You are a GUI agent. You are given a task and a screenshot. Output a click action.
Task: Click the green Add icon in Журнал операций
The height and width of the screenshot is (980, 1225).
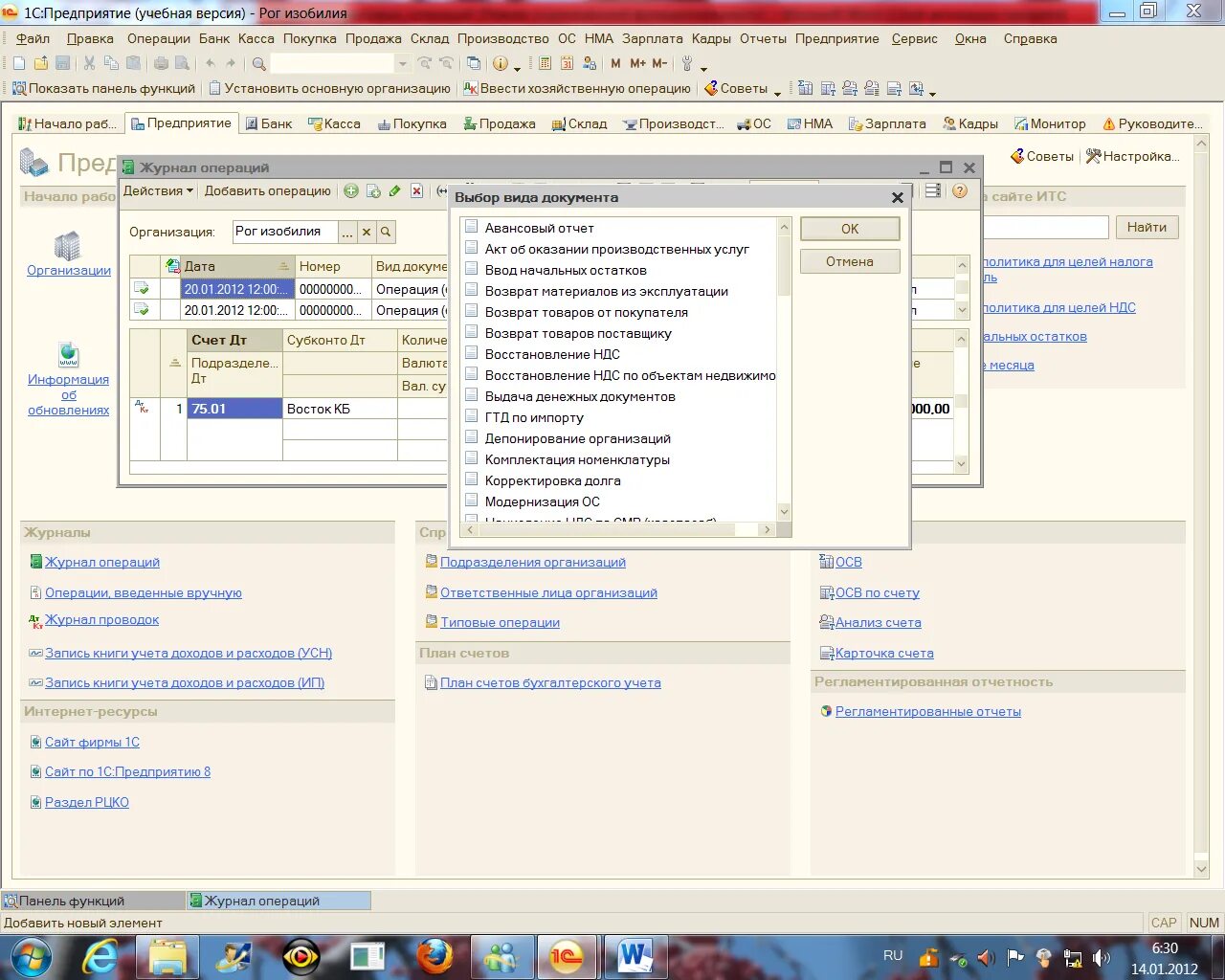[x=351, y=191]
